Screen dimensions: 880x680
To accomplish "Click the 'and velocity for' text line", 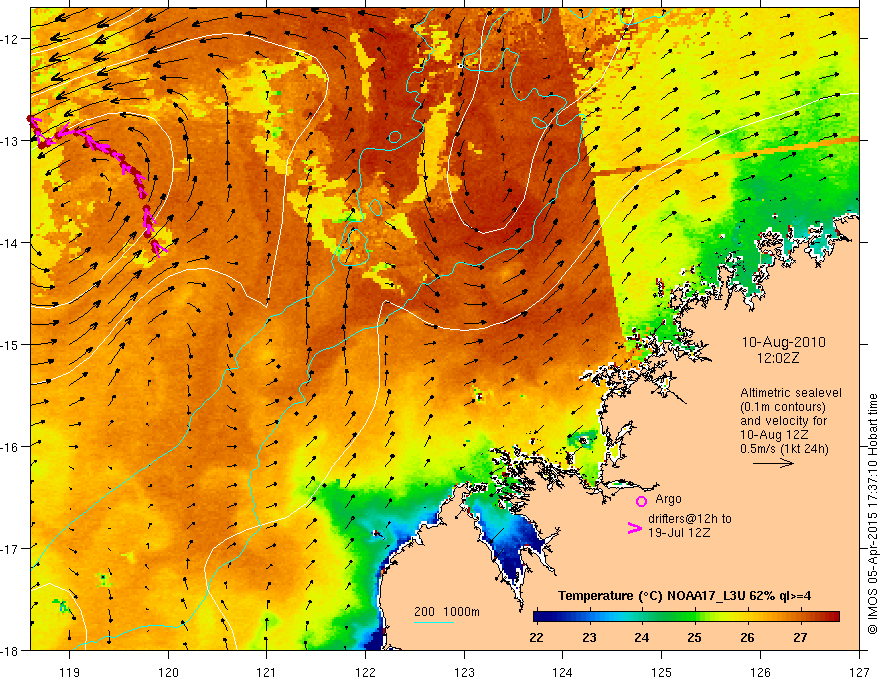I will click(x=783, y=421).
